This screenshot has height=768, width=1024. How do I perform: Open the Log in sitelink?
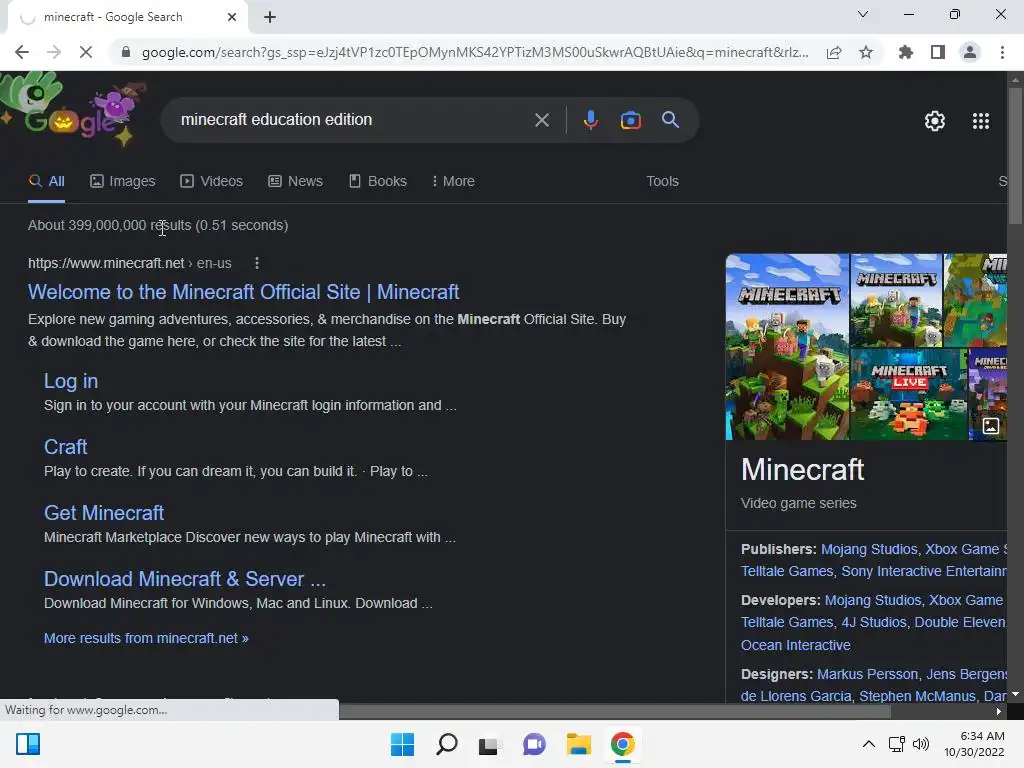[71, 381]
